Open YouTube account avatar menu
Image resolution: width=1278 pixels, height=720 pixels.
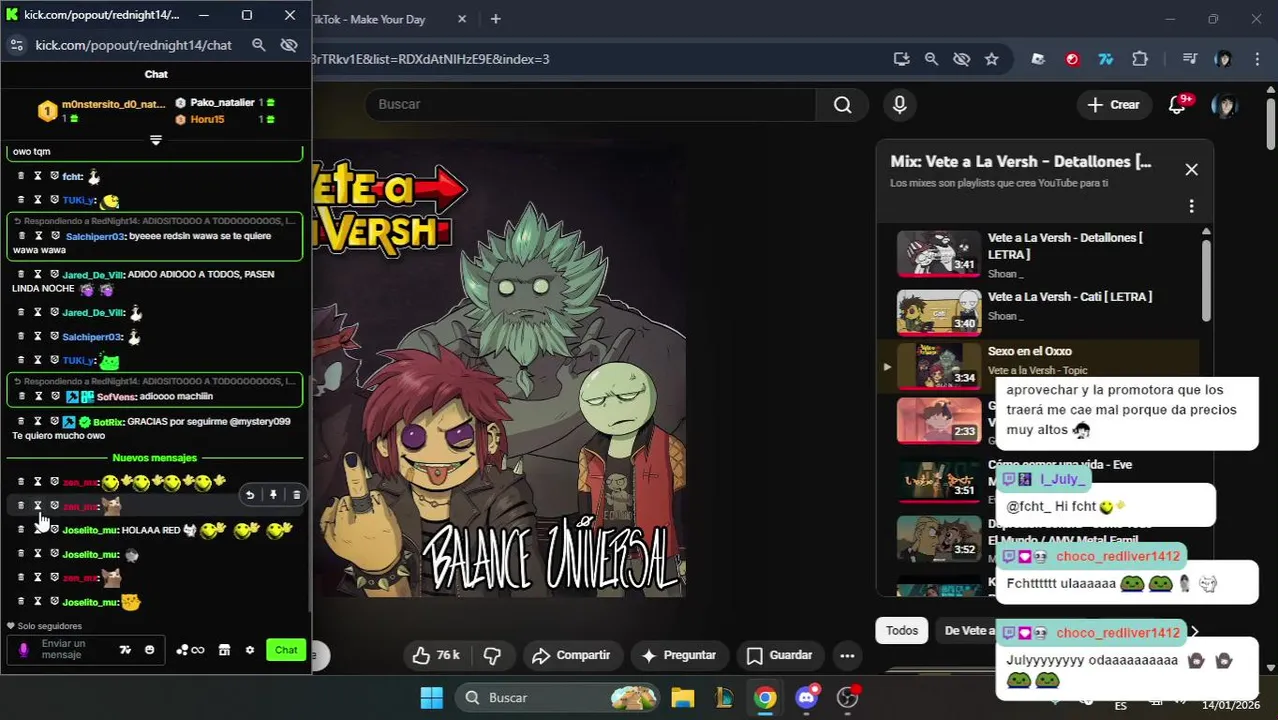tap(1224, 104)
